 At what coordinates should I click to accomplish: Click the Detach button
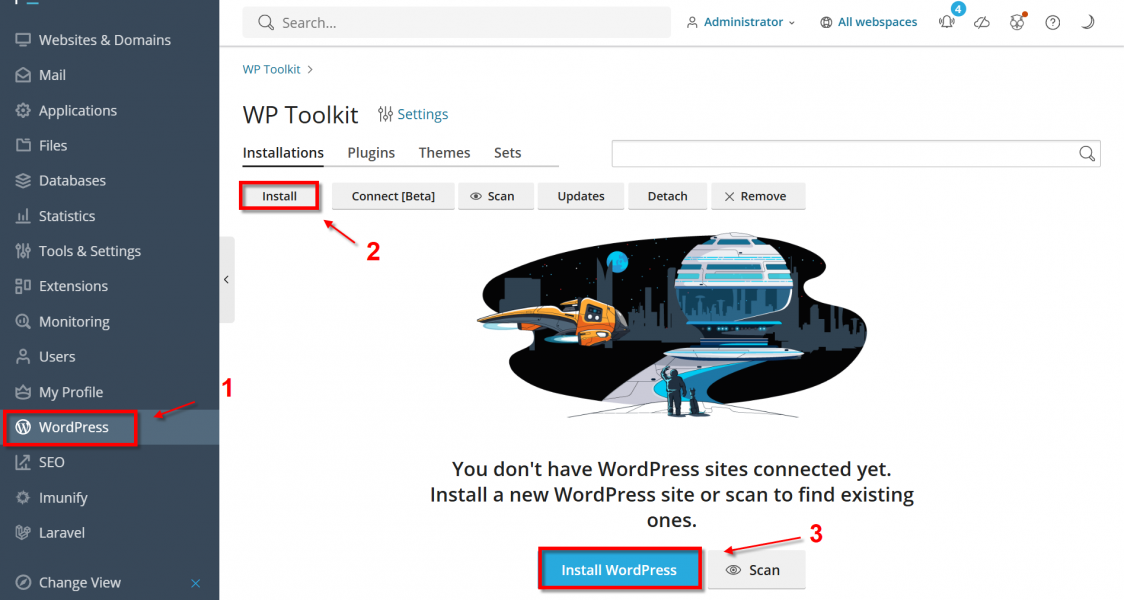[667, 196]
